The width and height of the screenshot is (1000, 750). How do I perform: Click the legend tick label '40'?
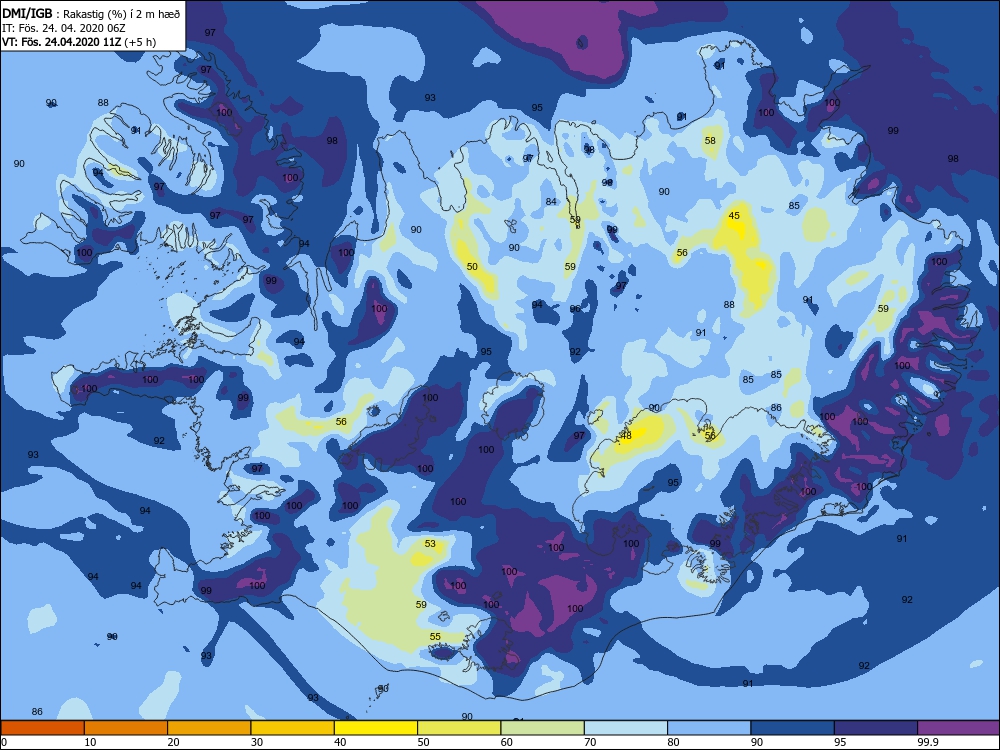click(x=341, y=742)
